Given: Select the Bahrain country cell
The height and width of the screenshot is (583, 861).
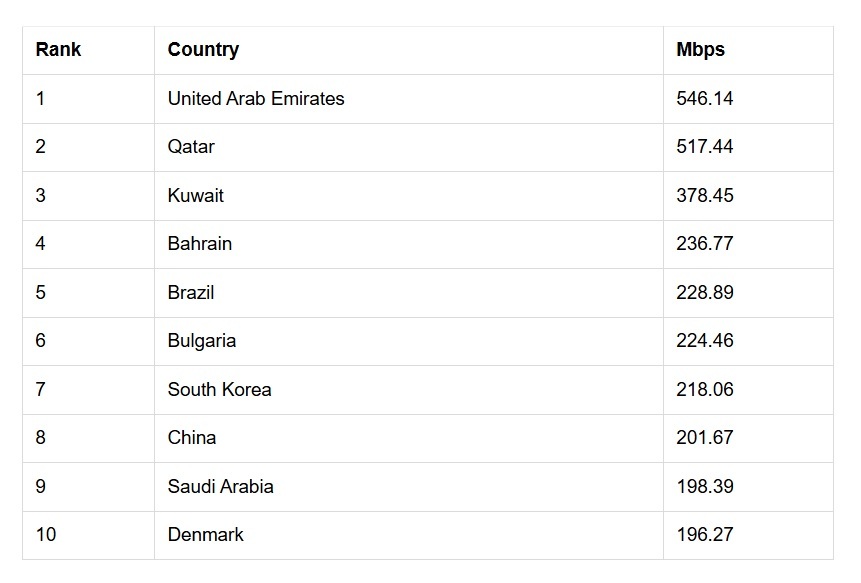Looking at the screenshot, I should (200, 243).
